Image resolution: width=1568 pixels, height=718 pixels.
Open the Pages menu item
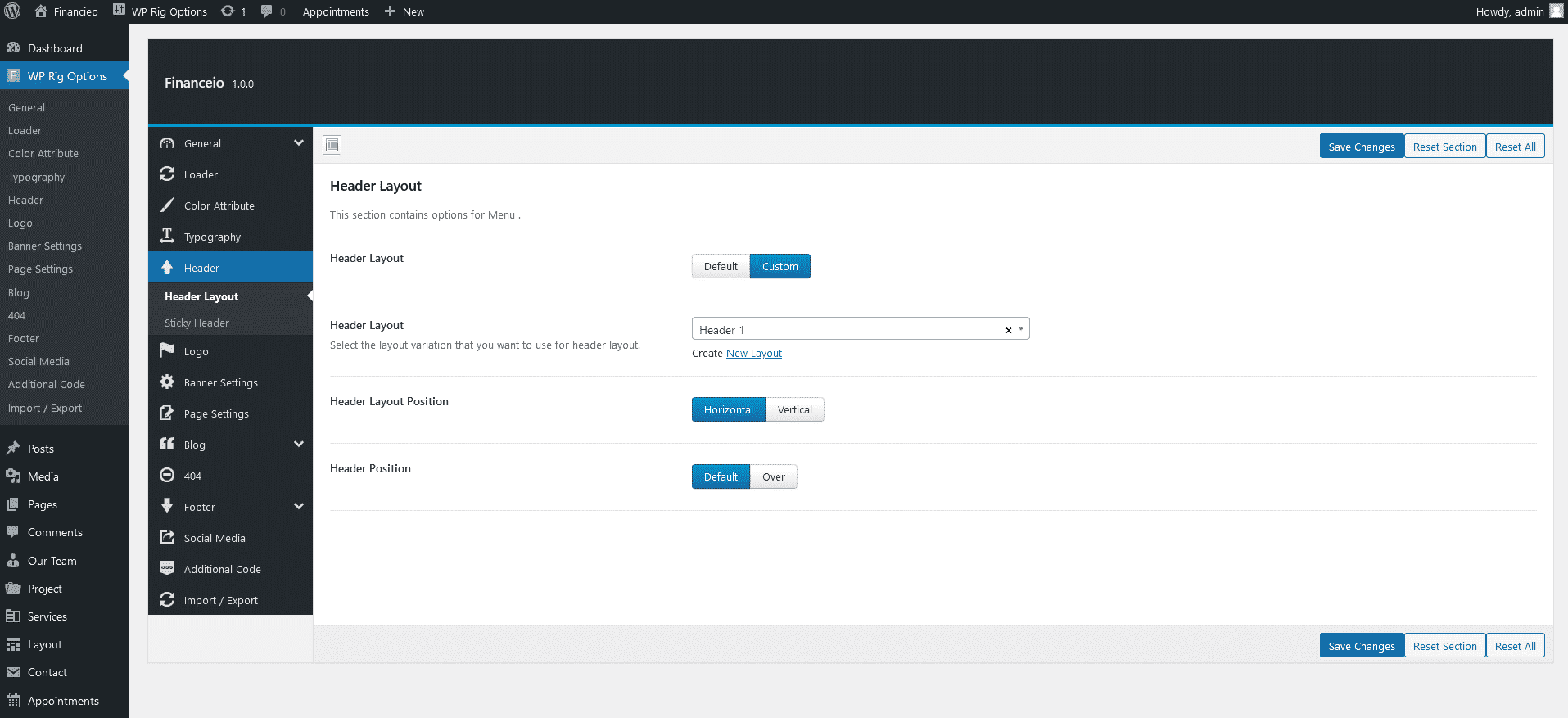(43, 504)
